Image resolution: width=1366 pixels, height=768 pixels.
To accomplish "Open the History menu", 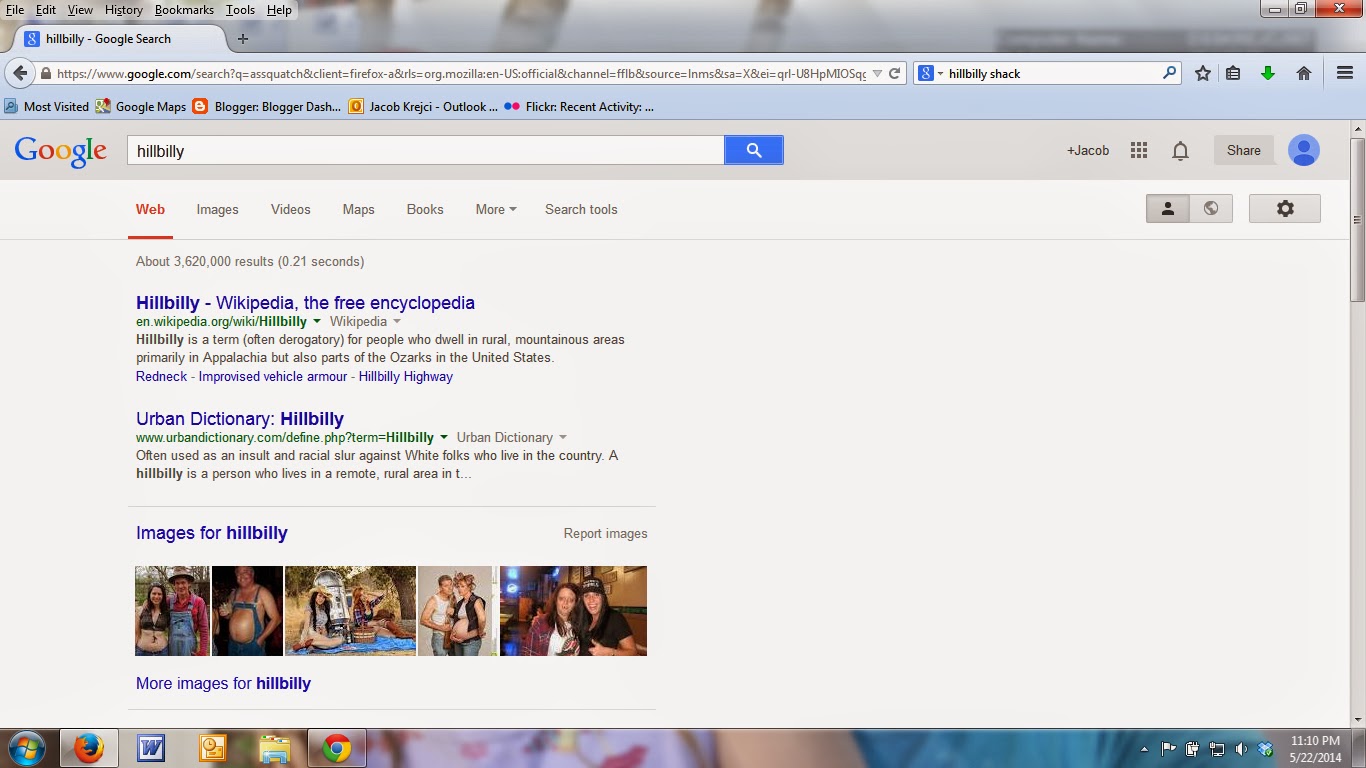I will (x=124, y=10).
